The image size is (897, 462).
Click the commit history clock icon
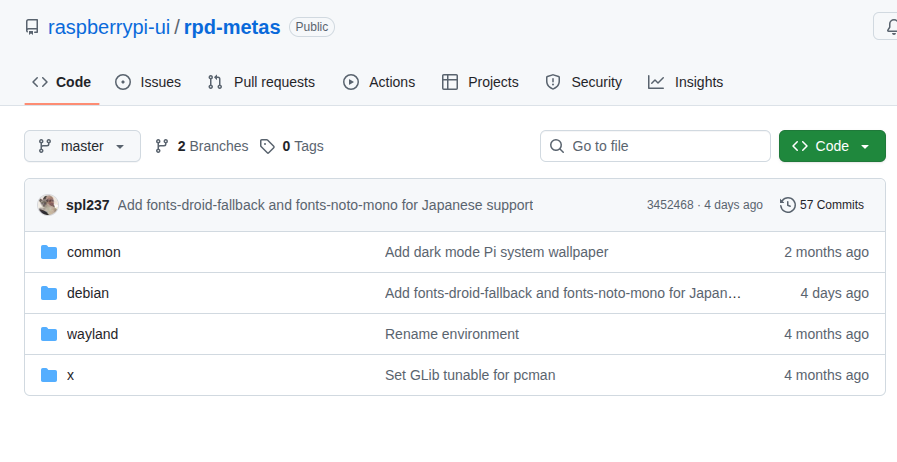(788, 205)
